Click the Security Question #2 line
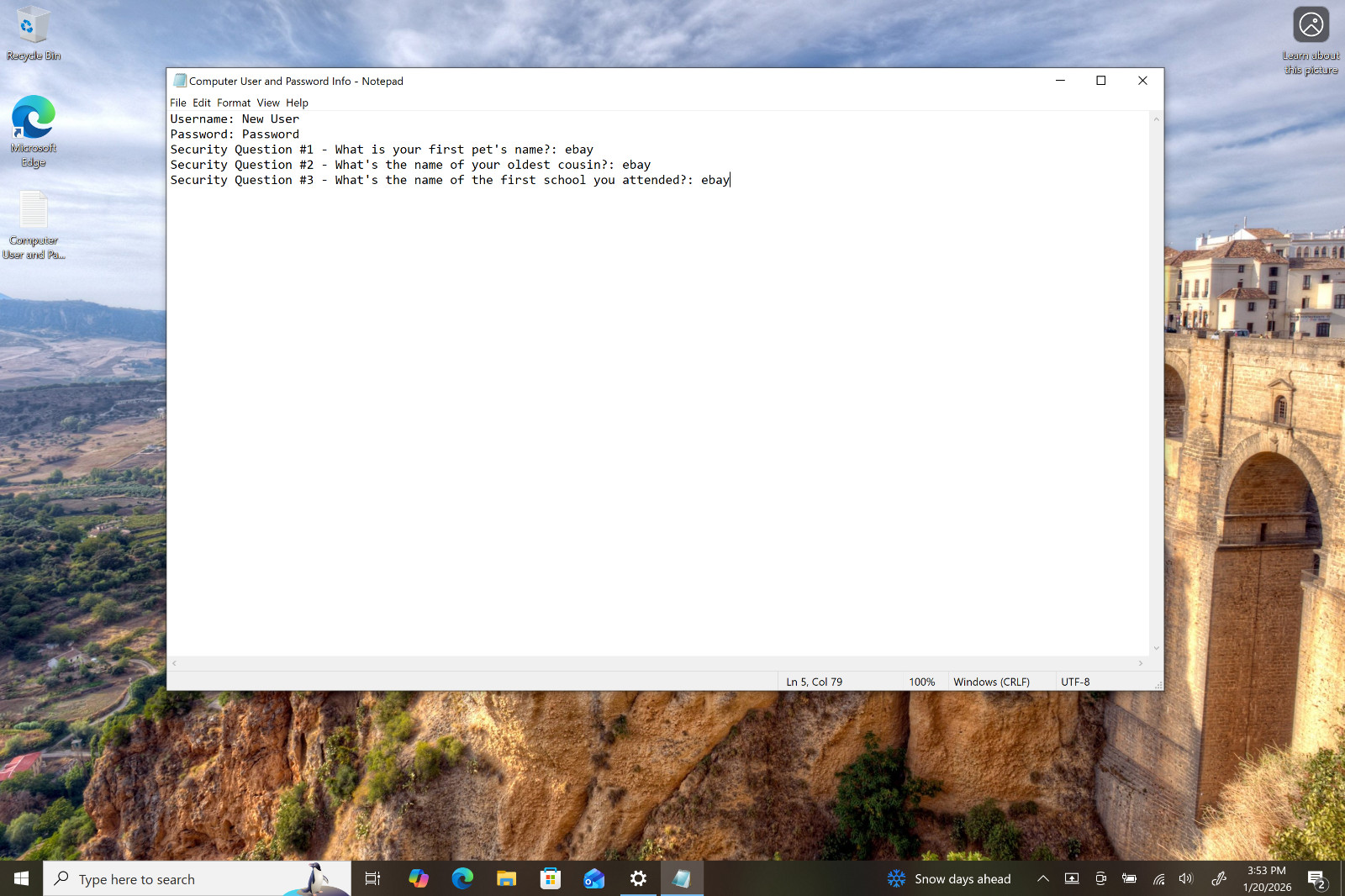Viewport: 1345px width, 896px height. click(x=410, y=165)
